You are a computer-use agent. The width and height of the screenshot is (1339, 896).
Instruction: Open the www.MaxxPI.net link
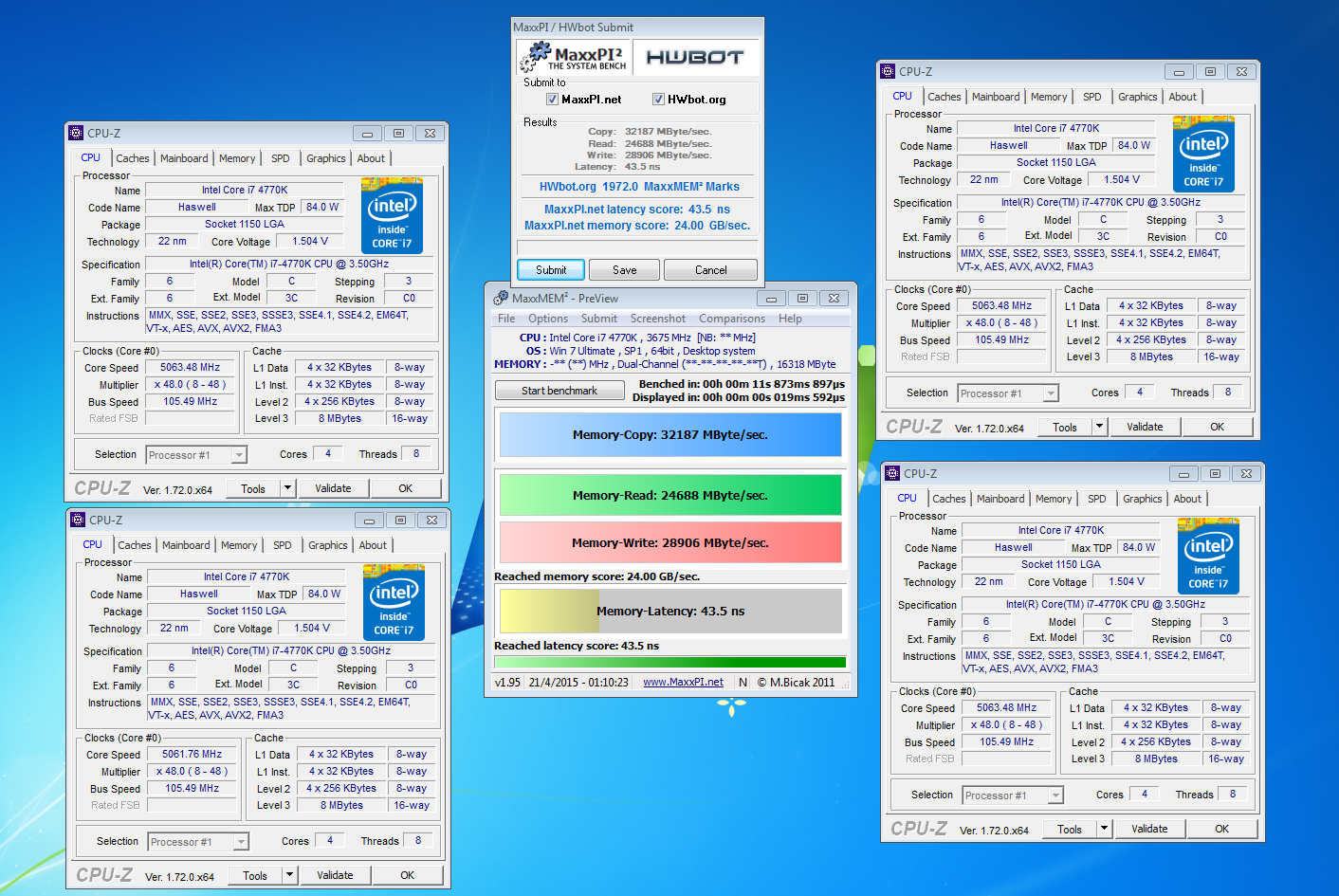(683, 682)
